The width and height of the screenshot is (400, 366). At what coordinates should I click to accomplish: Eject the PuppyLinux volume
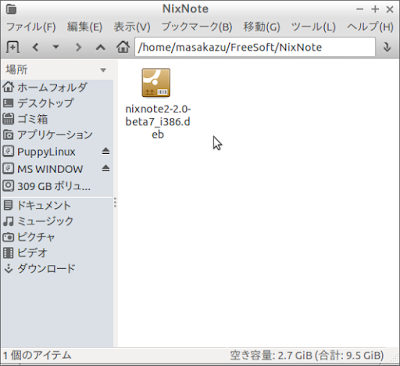pyautogui.click(x=106, y=152)
